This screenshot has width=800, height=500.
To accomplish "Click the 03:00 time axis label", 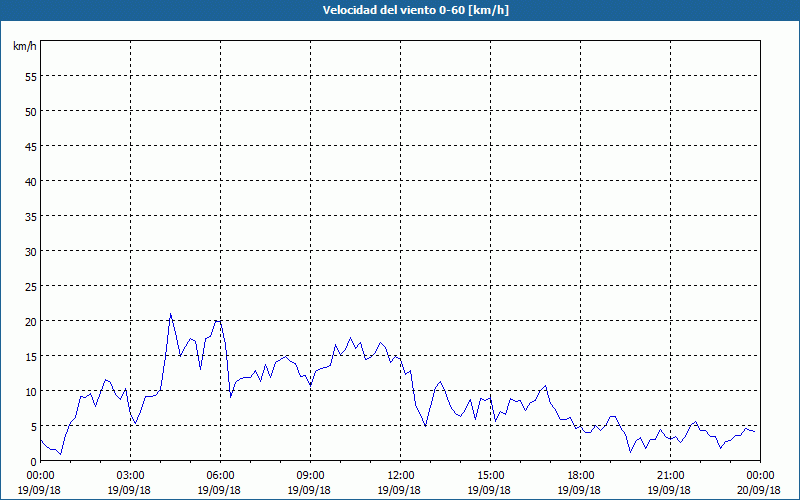I will click(x=131, y=476).
